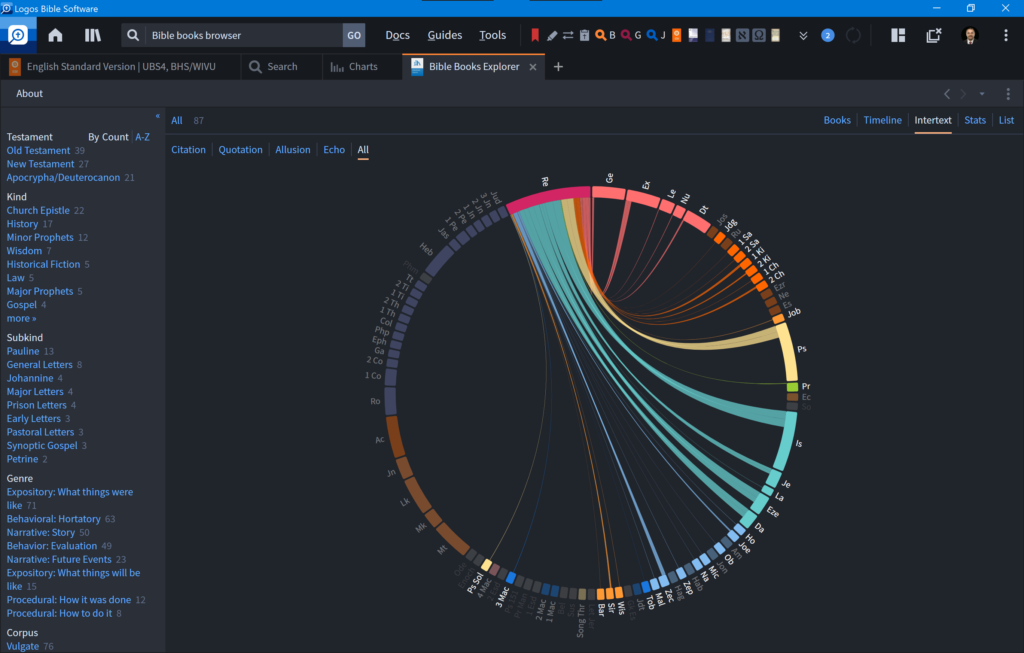Filter by New Testament
This screenshot has width=1024, height=653.
40,164
